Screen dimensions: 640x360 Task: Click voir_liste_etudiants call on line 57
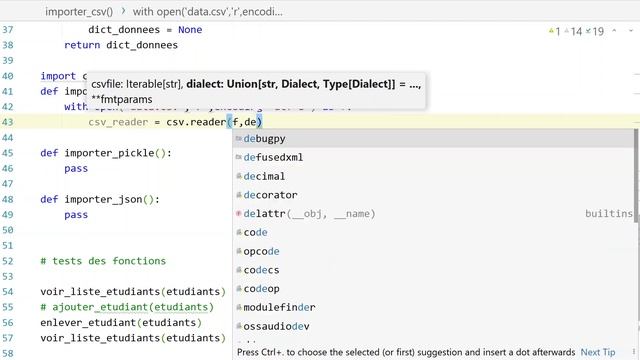point(133,338)
